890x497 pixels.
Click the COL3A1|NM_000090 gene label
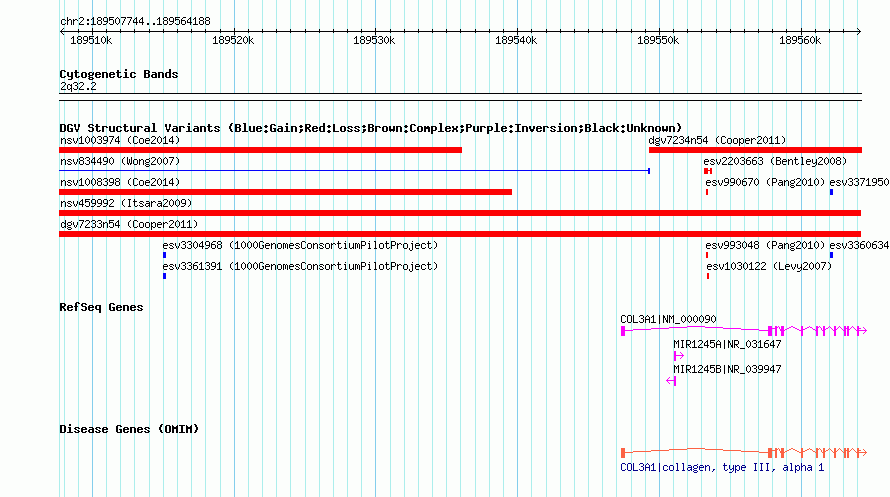(x=668, y=319)
